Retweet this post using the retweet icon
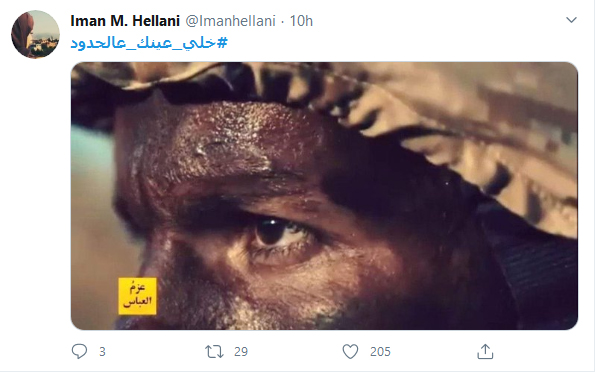 click(x=214, y=352)
